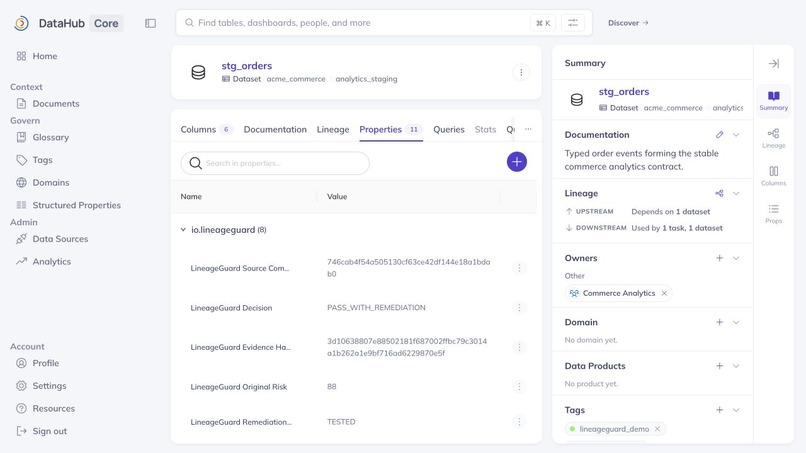Add a tag with the plus icon
This screenshot has width=806, height=453.
[x=719, y=410]
